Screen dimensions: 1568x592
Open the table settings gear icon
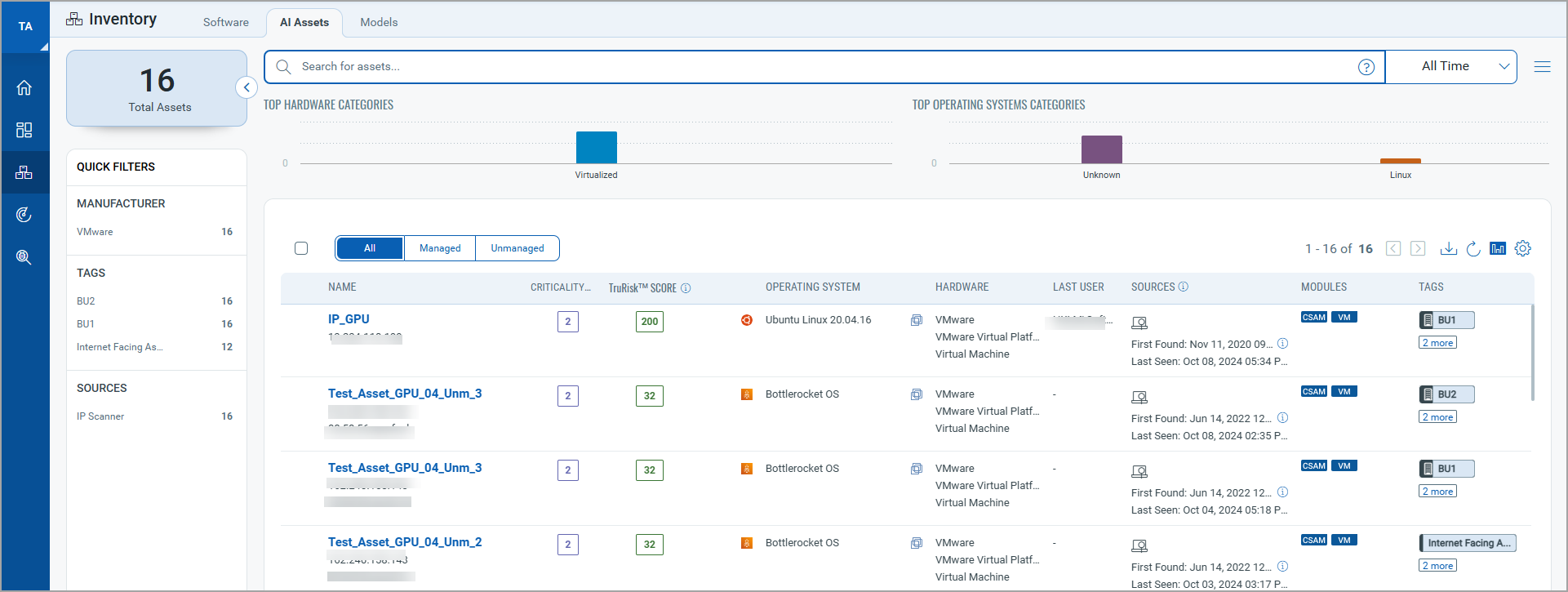click(x=1522, y=248)
